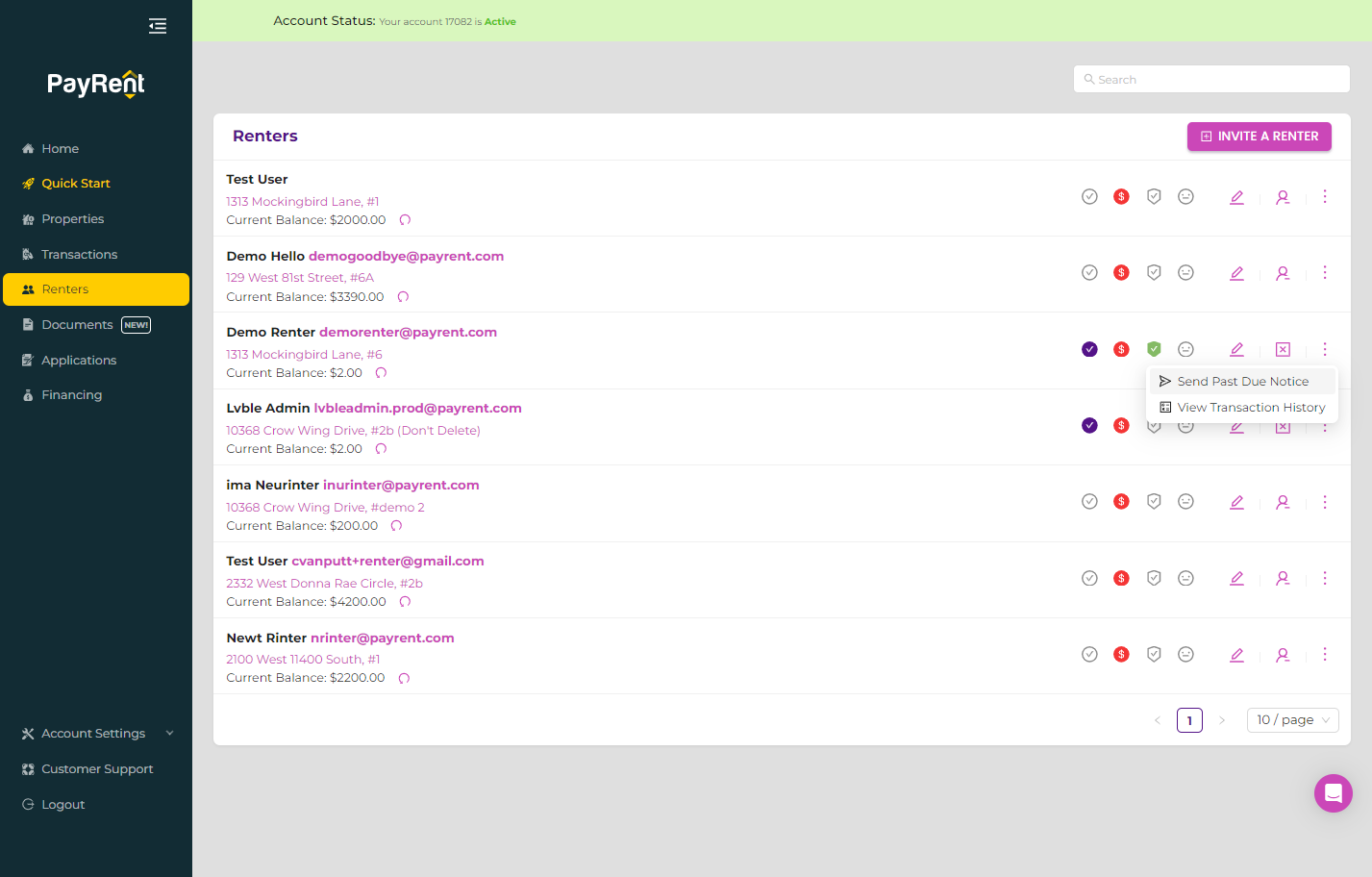The height and width of the screenshot is (877, 1372).
Task: Click the dollar icon in Lvble Admin's row
Action: pyautogui.click(x=1121, y=425)
